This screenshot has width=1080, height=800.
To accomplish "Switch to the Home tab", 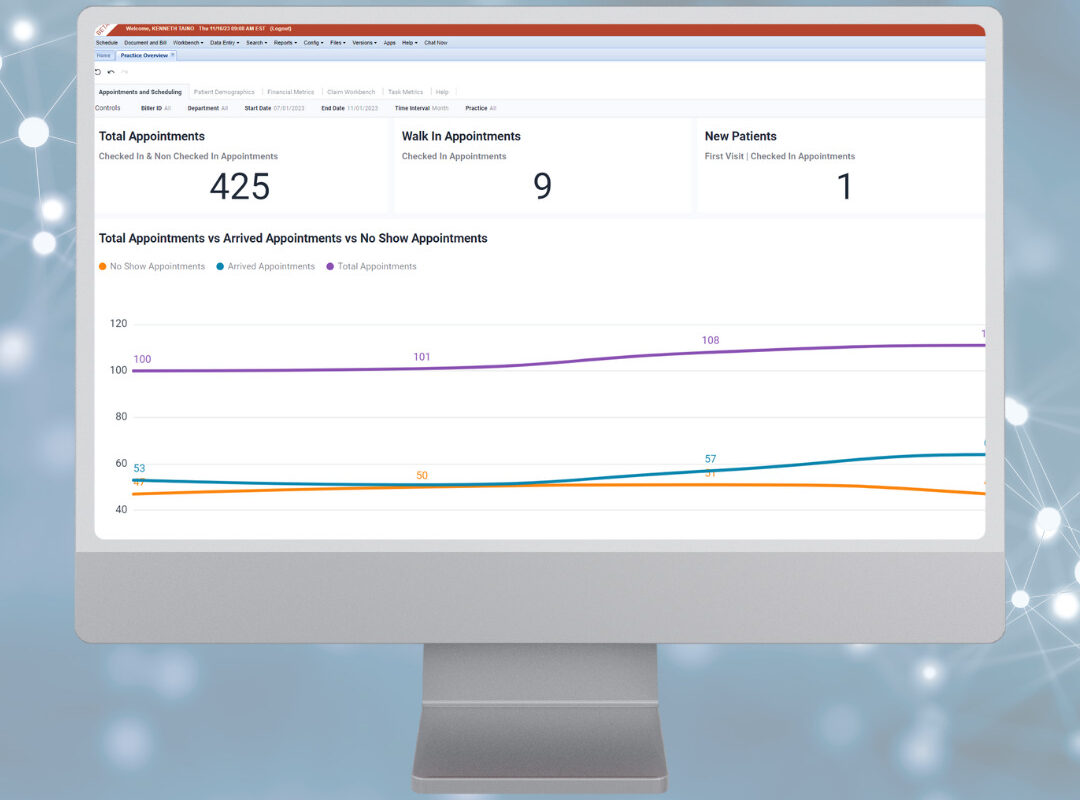I will click(x=104, y=55).
